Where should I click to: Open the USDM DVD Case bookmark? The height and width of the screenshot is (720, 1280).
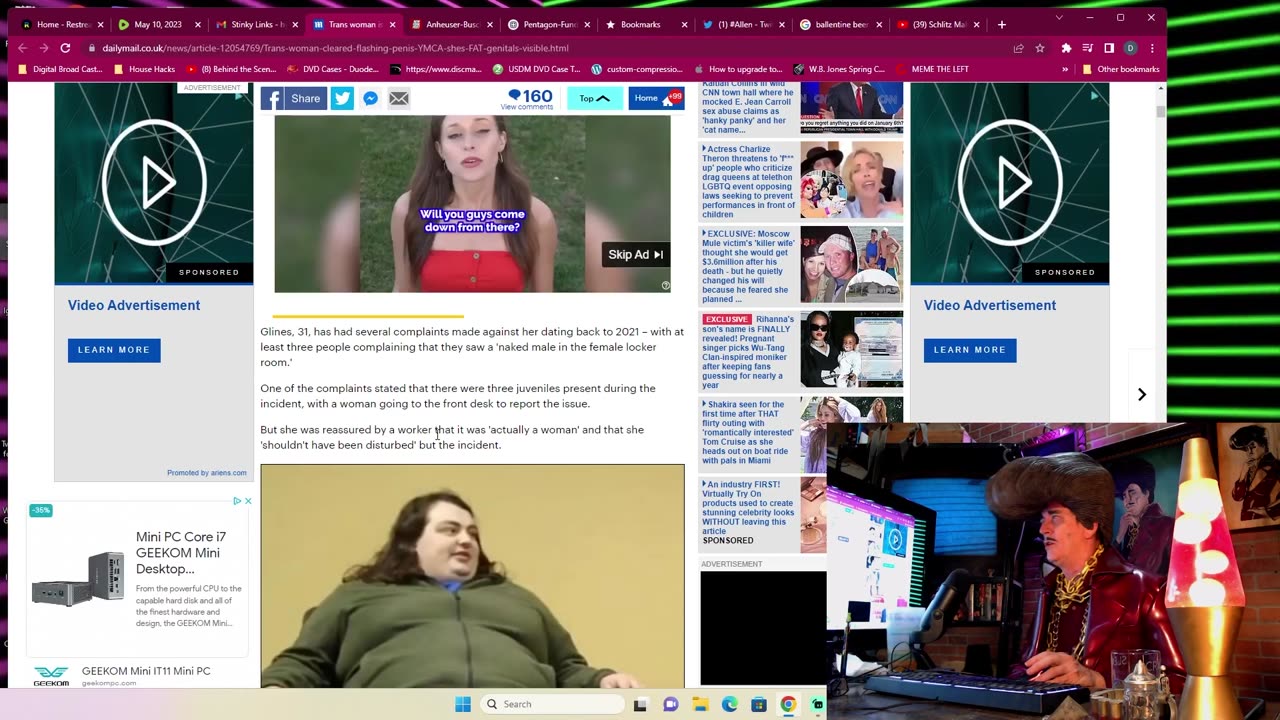click(536, 69)
